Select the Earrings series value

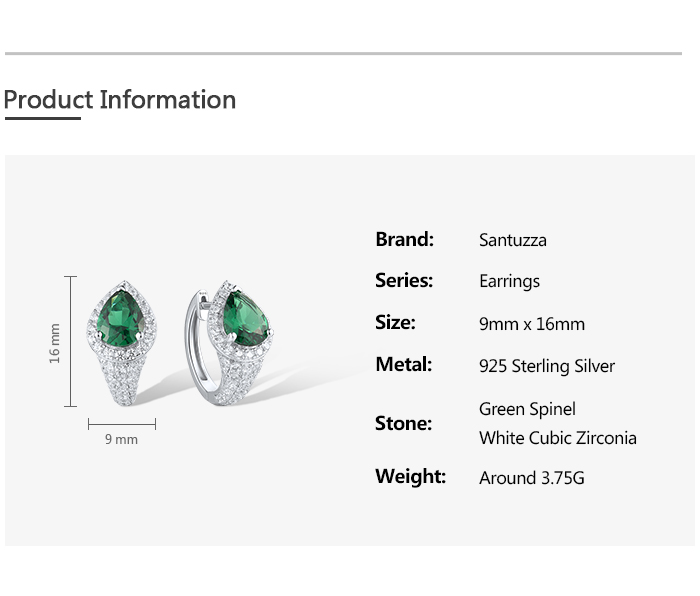509,282
